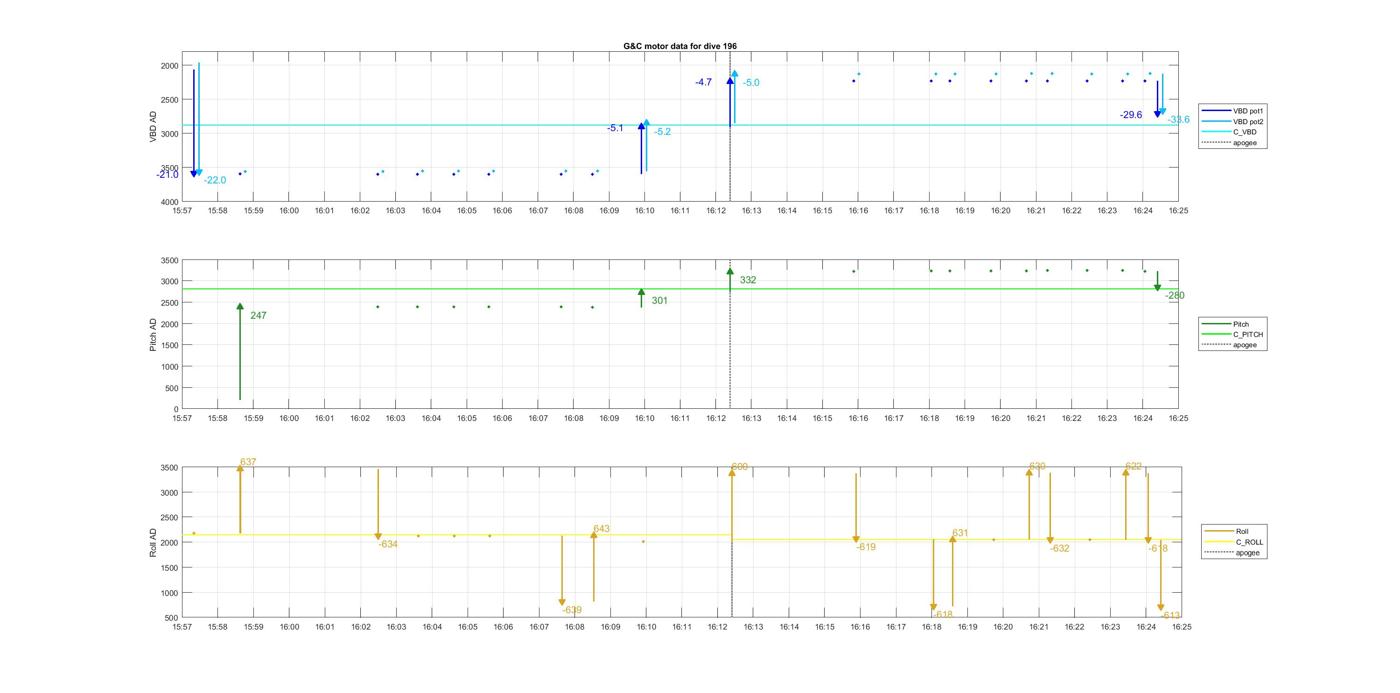This screenshot has height=693, width=1400.
Task: Click the "-619" roll annotation
Action: [866, 547]
